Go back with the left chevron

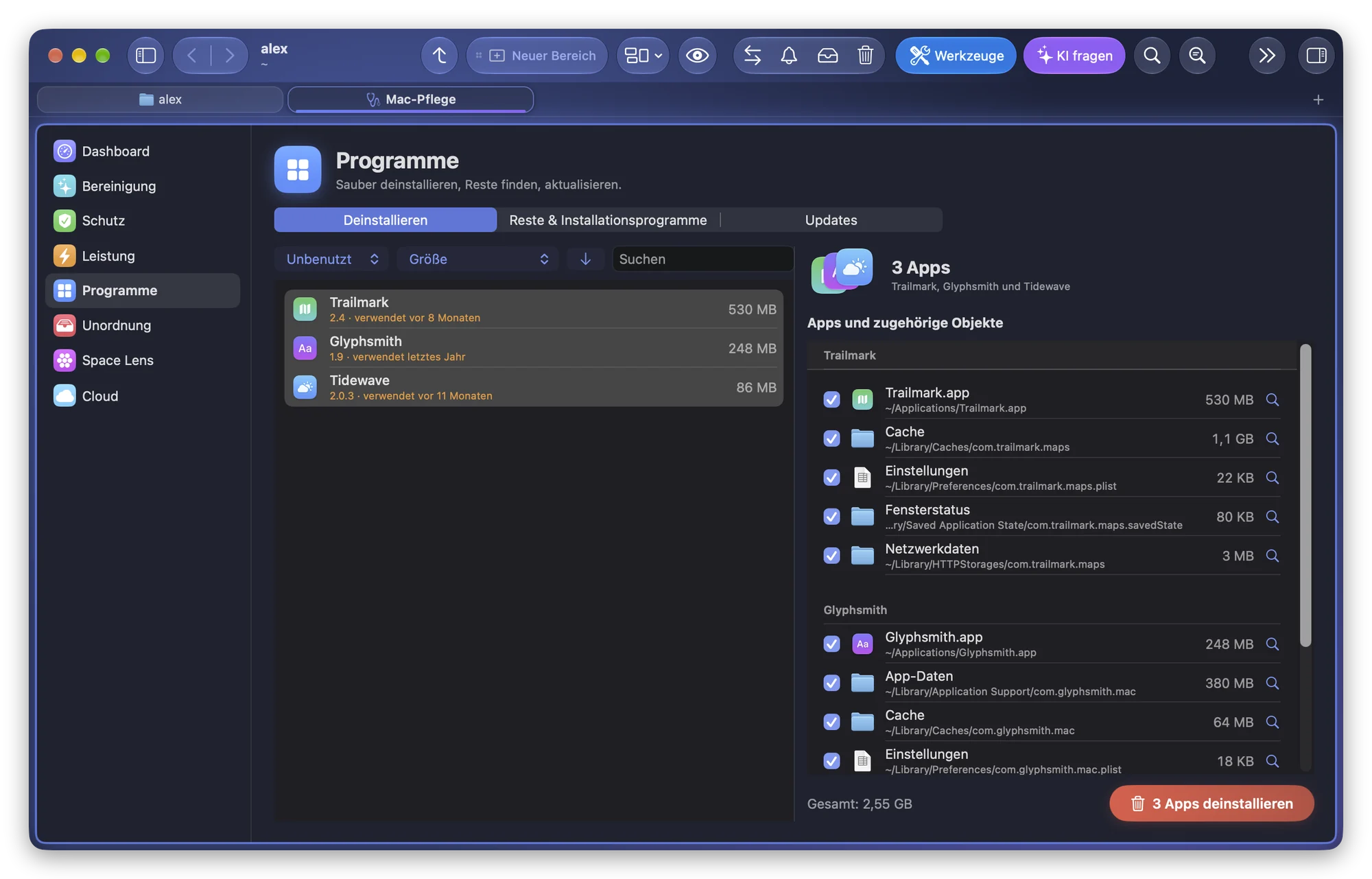(x=192, y=56)
